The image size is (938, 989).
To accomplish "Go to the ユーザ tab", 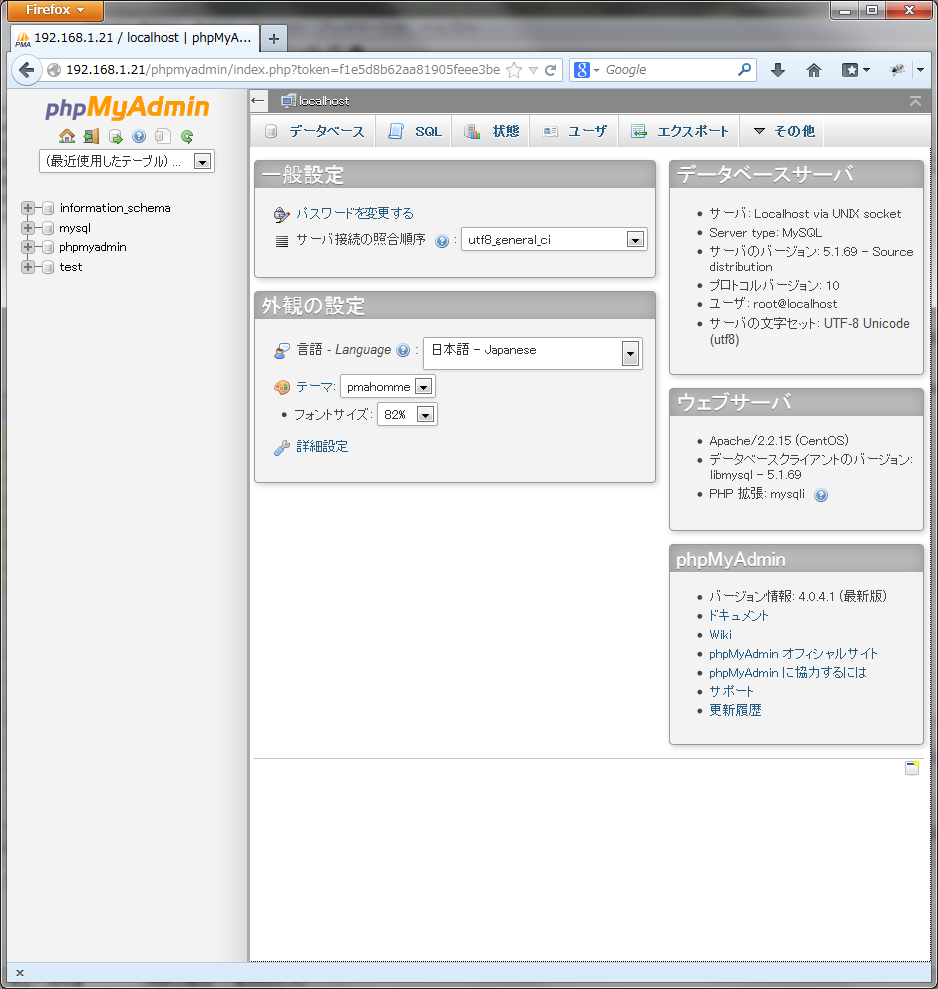I will pos(575,131).
